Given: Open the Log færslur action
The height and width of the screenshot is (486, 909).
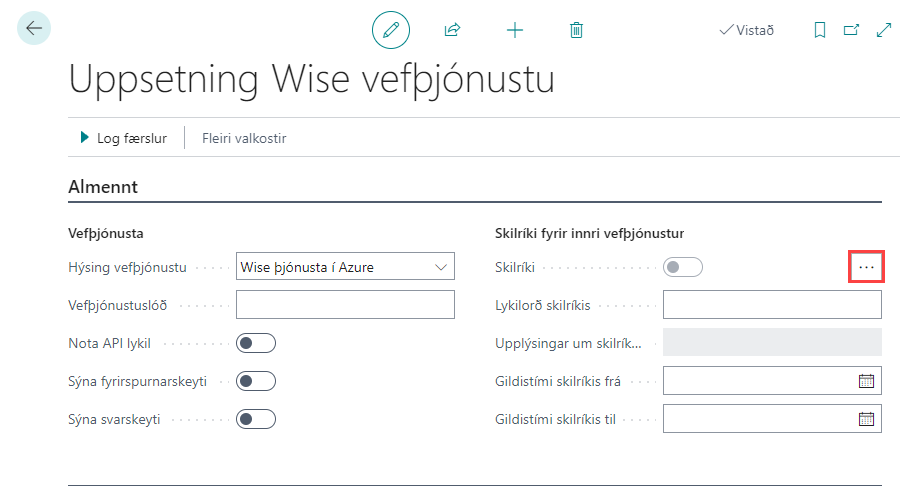Looking at the screenshot, I should click(123, 138).
